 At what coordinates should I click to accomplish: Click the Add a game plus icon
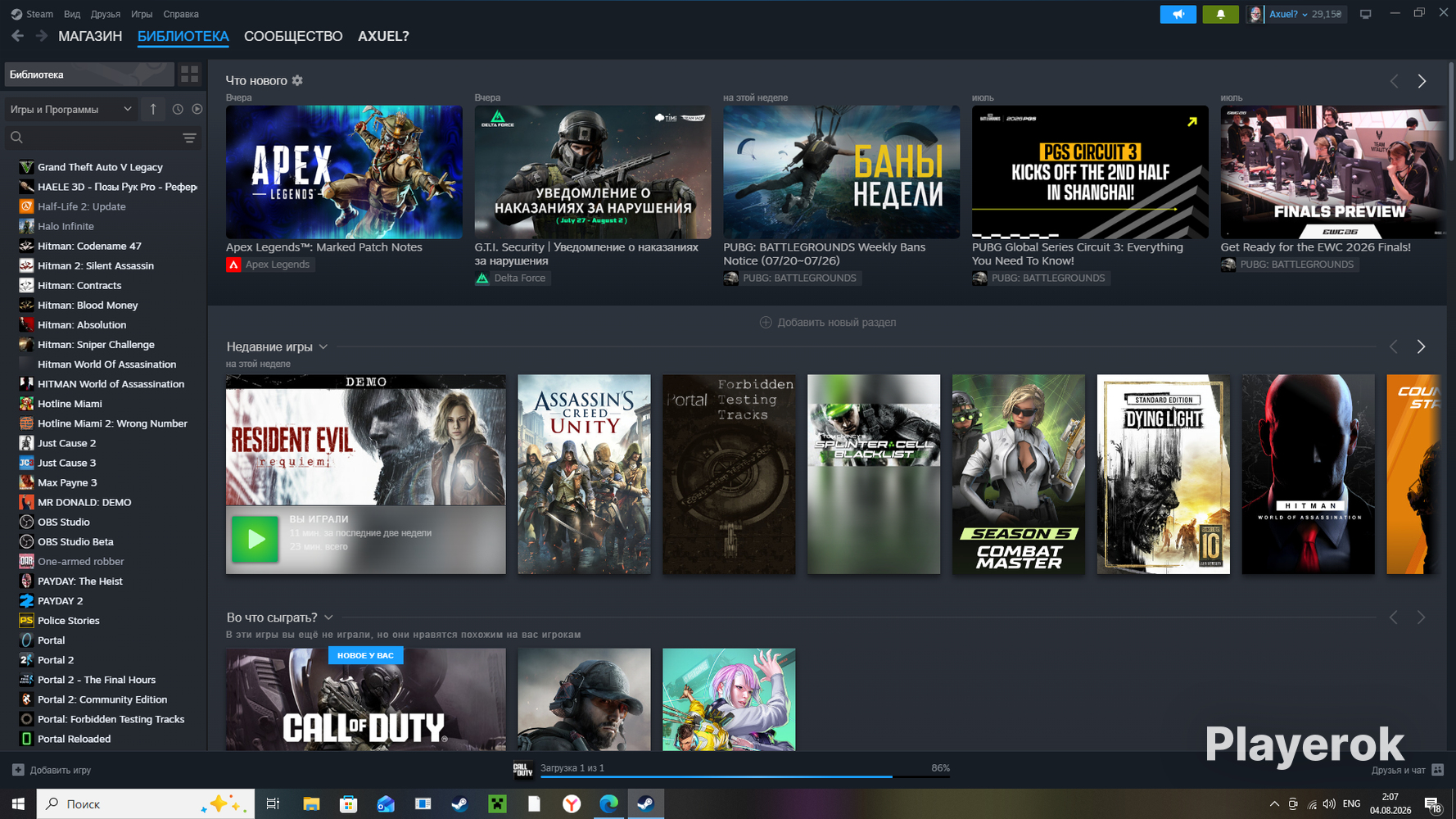point(18,770)
